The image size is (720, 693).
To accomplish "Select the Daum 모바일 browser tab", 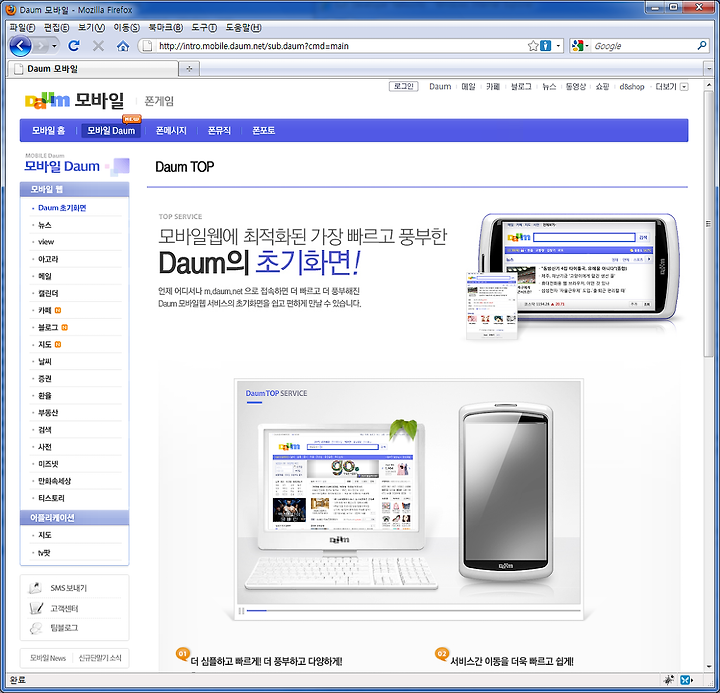I will [93, 69].
